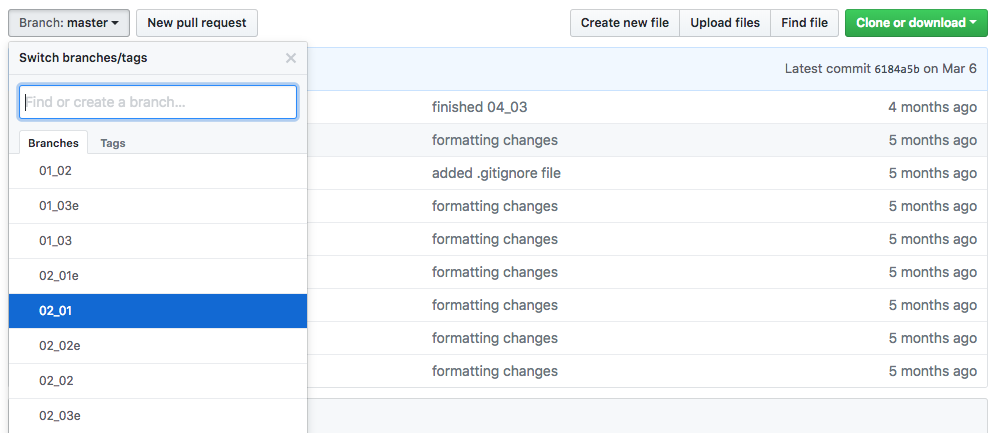Open Find file

[x=804, y=23]
